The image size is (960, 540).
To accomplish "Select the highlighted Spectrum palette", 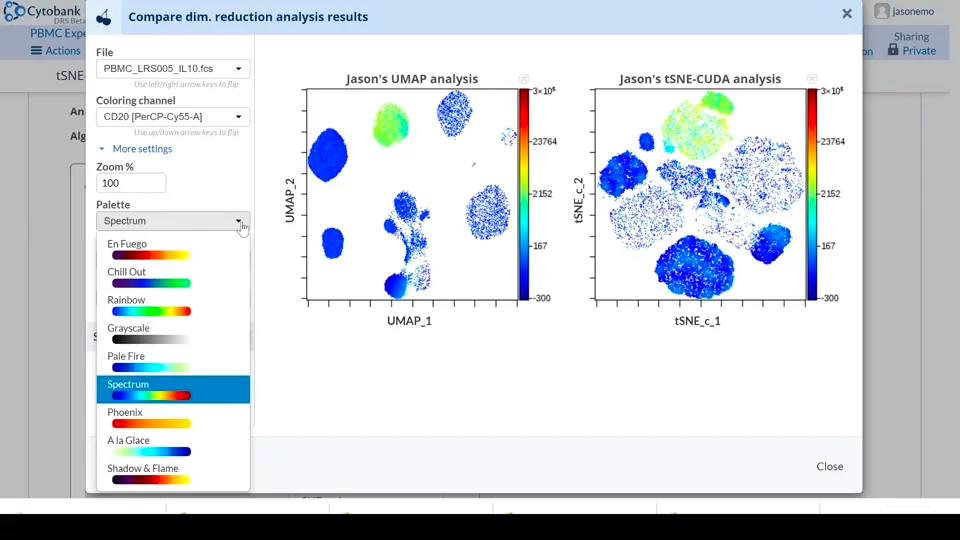I will click(x=173, y=389).
